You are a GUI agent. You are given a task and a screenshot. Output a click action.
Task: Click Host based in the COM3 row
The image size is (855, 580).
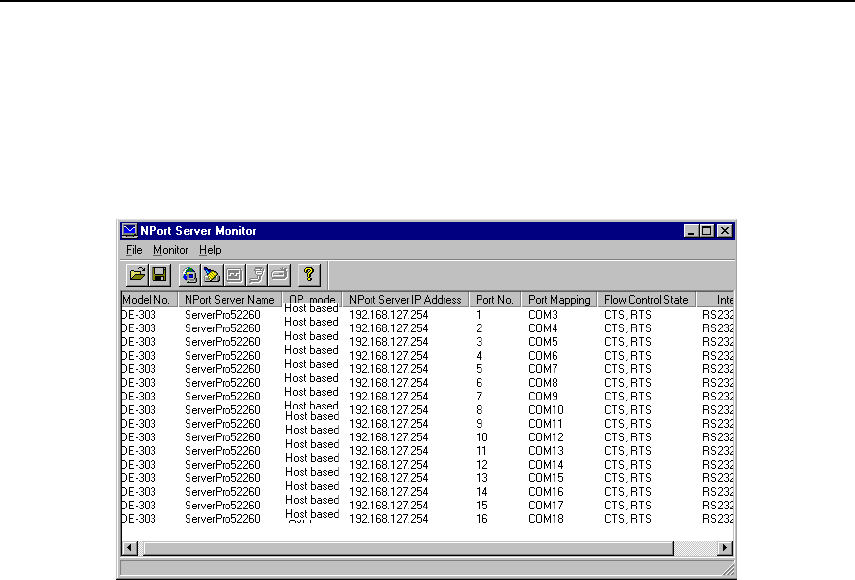tap(311, 309)
